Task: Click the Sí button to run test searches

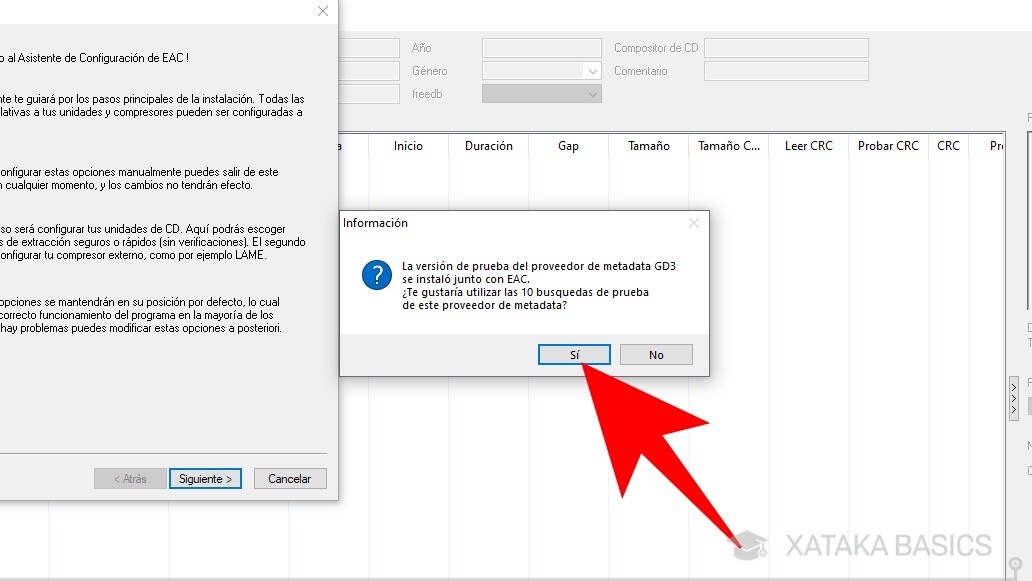Action: coord(574,354)
